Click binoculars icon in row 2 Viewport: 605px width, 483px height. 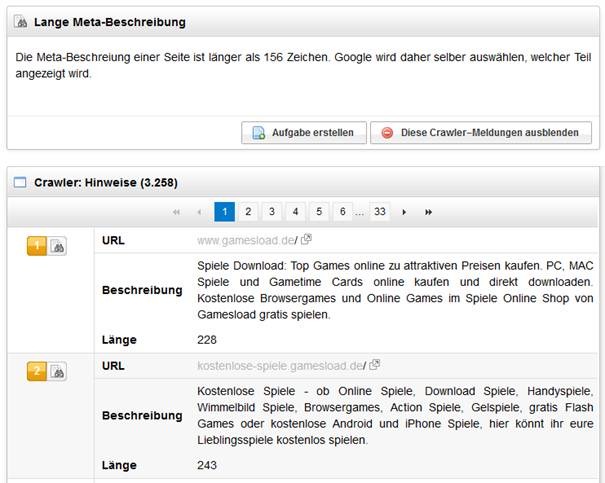click(57, 371)
